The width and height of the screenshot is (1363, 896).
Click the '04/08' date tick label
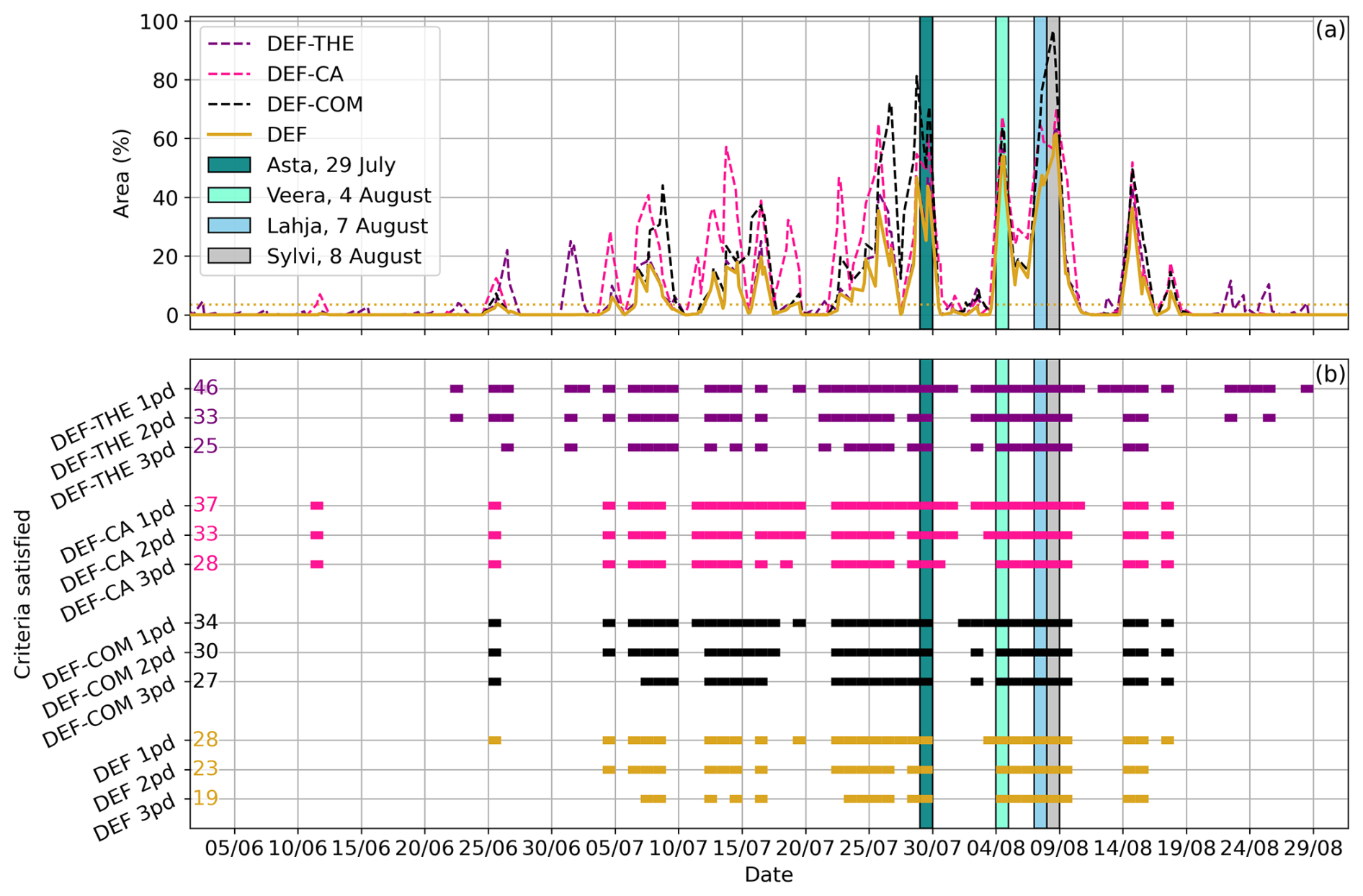(x=996, y=848)
